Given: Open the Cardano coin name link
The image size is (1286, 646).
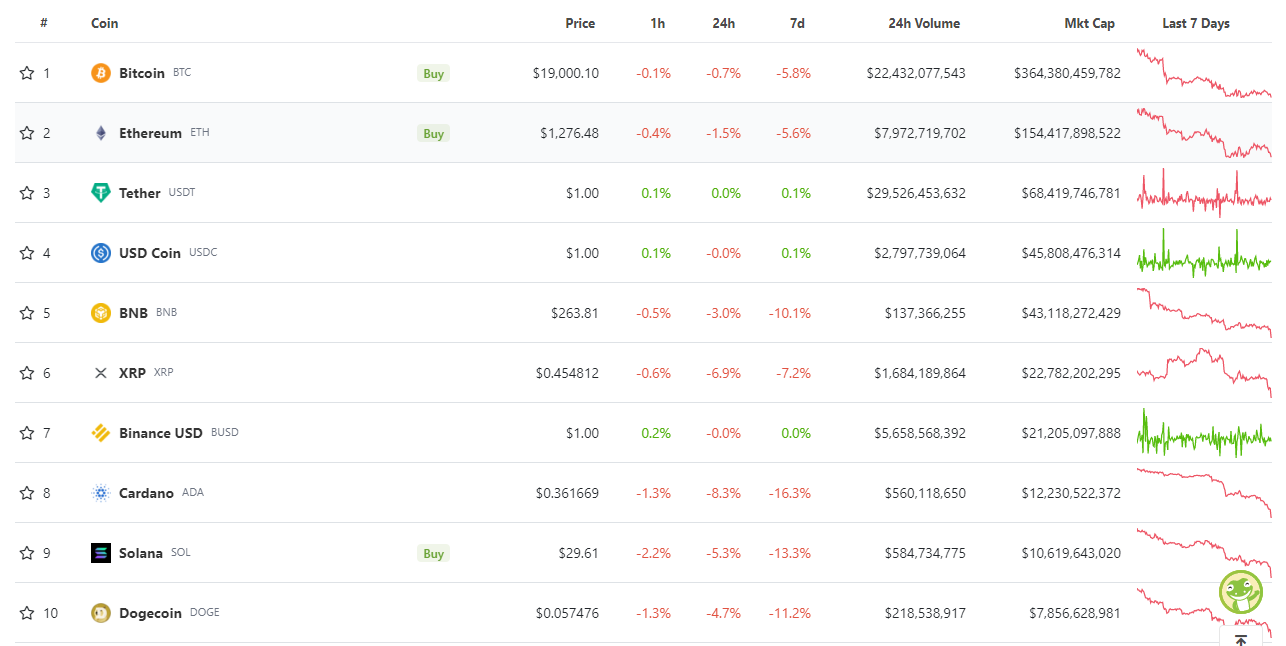Looking at the screenshot, I should coord(146,493).
